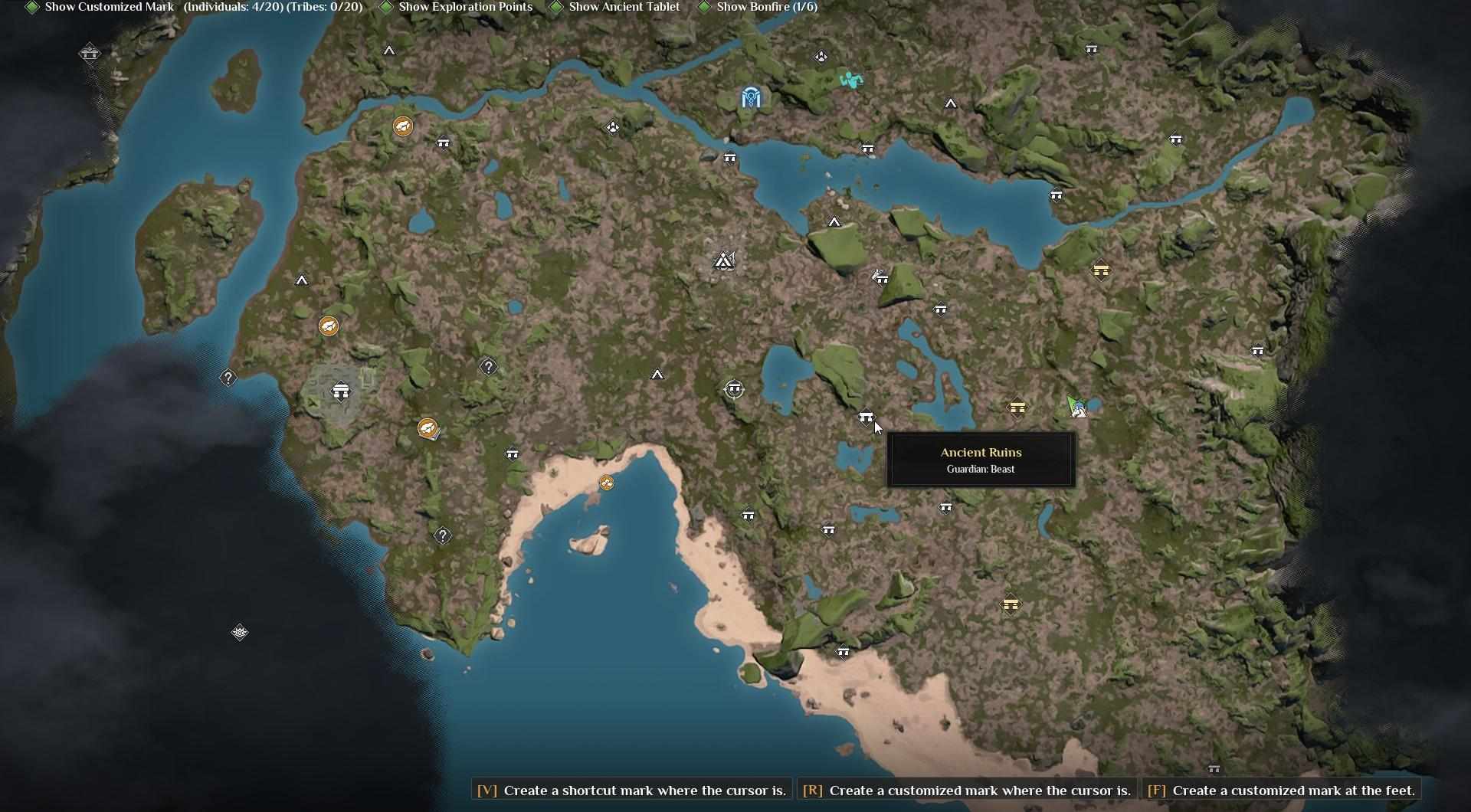
Task: Click the ruins icon at the west end of the big lake
Action: point(729,159)
